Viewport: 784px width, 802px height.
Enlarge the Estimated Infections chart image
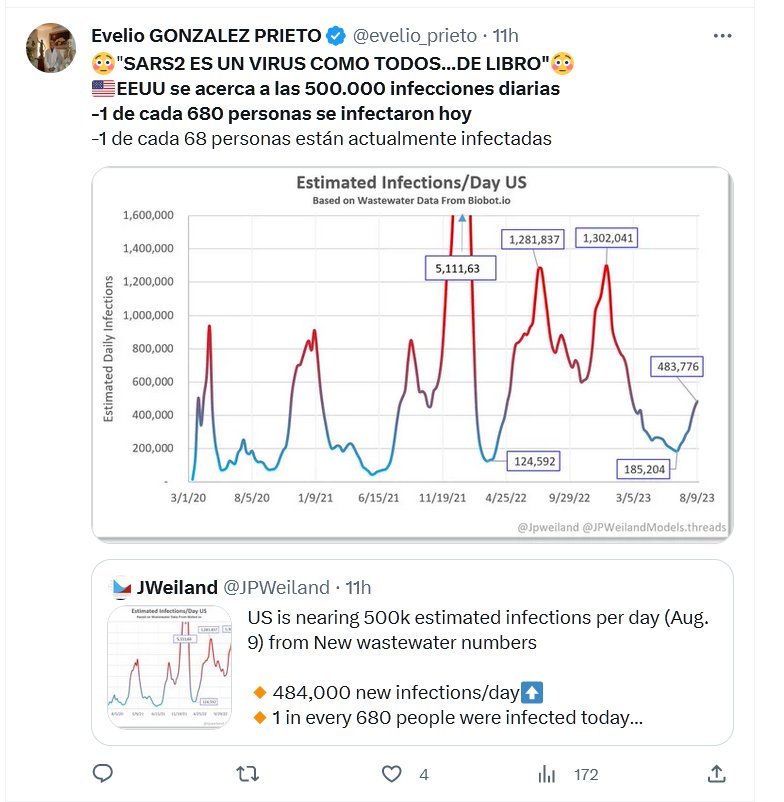(x=412, y=355)
